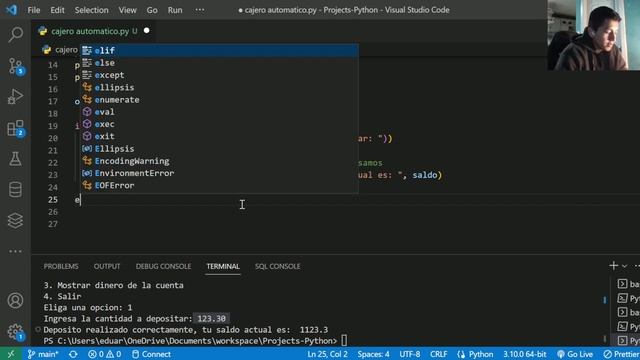Viewport: 640px width, 360px height.
Task: Choose the enumerate autocomplete suggestion
Action: click(x=219, y=100)
